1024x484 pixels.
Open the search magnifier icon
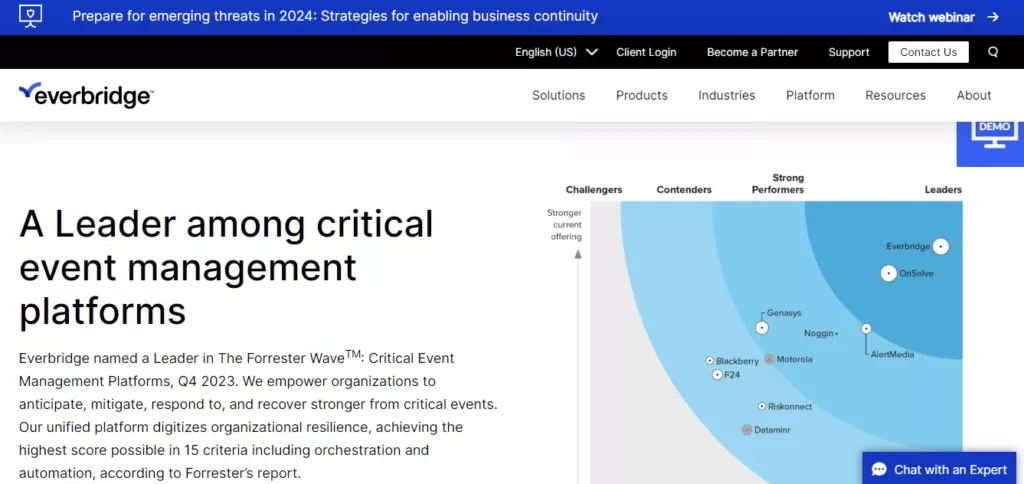pos(993,52)
